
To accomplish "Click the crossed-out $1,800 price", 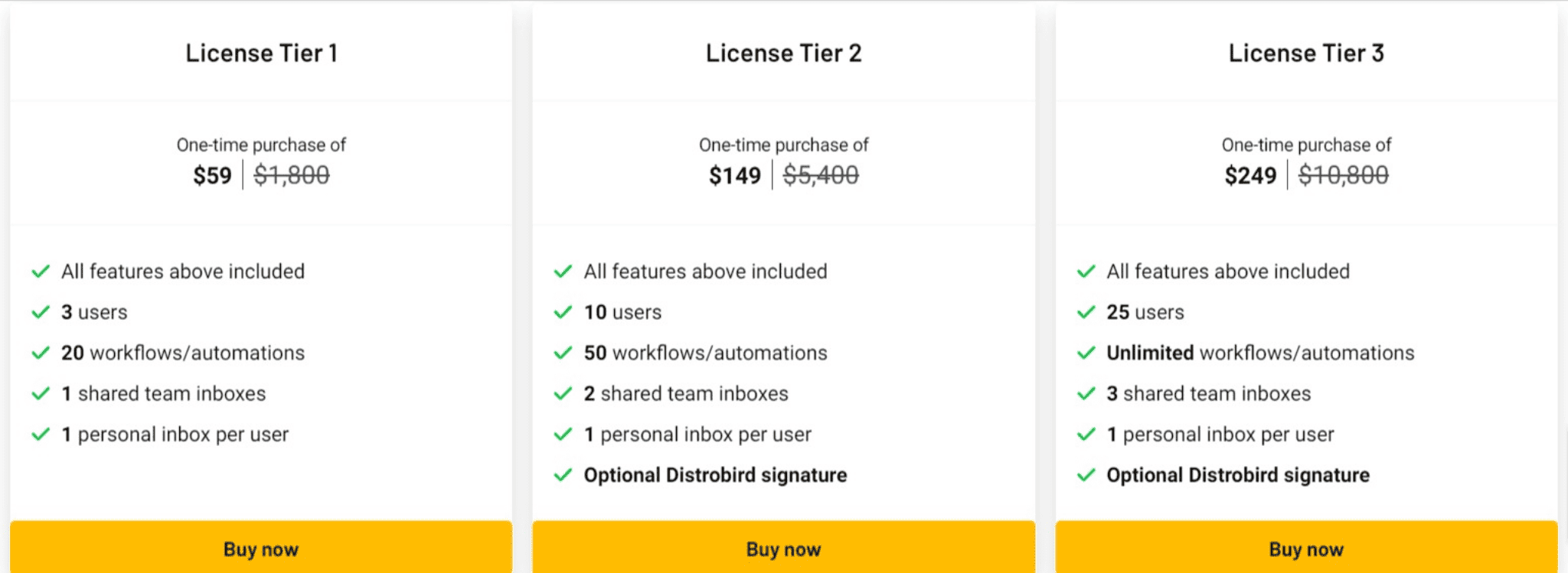I will pyautogui.click(x=292, y=175).
